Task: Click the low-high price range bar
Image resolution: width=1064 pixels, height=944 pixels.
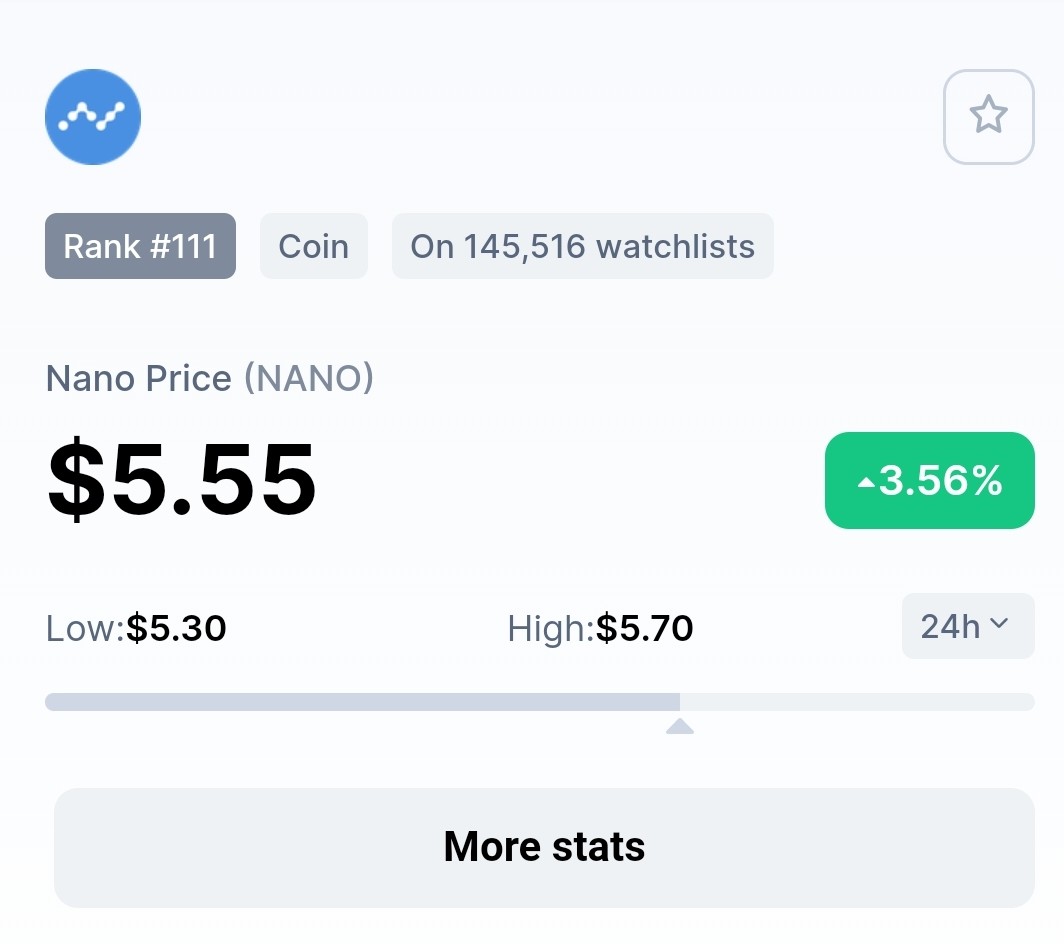Action: [539, 702]
